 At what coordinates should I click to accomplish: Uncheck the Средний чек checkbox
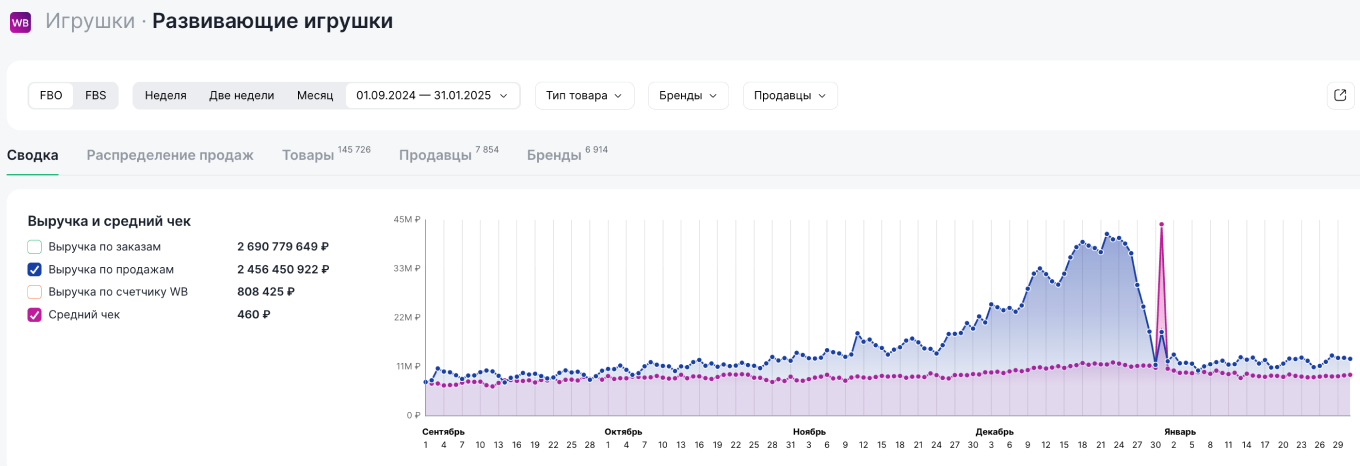(35, 315)
